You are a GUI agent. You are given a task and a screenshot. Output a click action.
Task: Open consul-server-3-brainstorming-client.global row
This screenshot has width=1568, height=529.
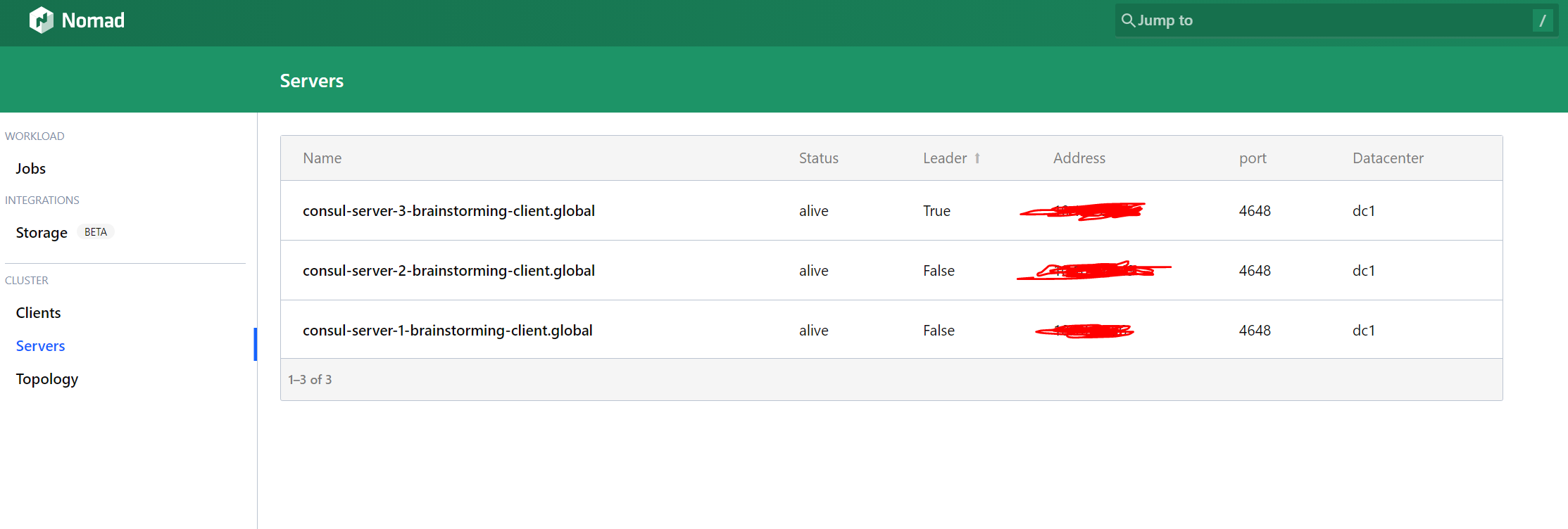(891, 210)
